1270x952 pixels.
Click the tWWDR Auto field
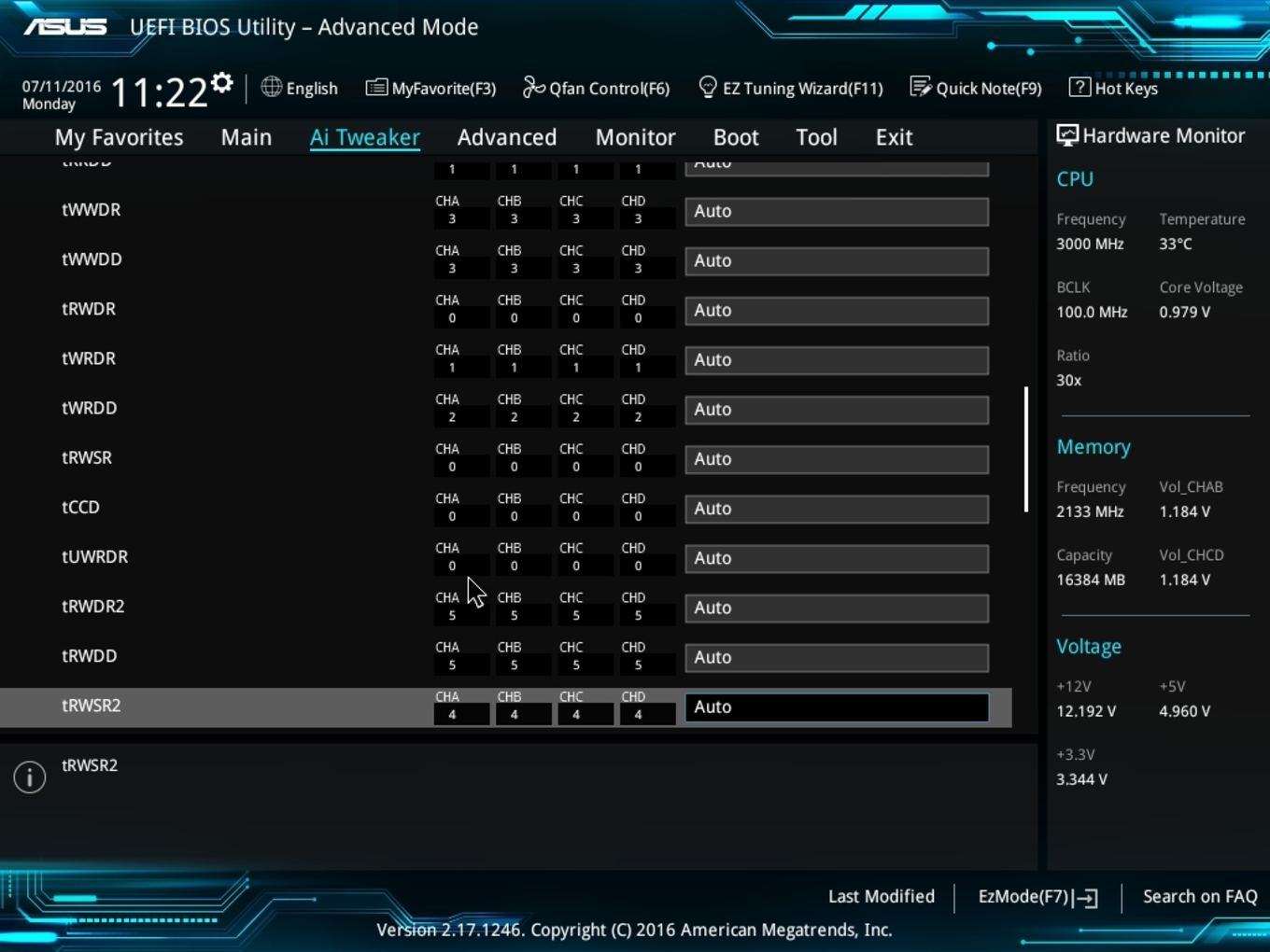837,212
